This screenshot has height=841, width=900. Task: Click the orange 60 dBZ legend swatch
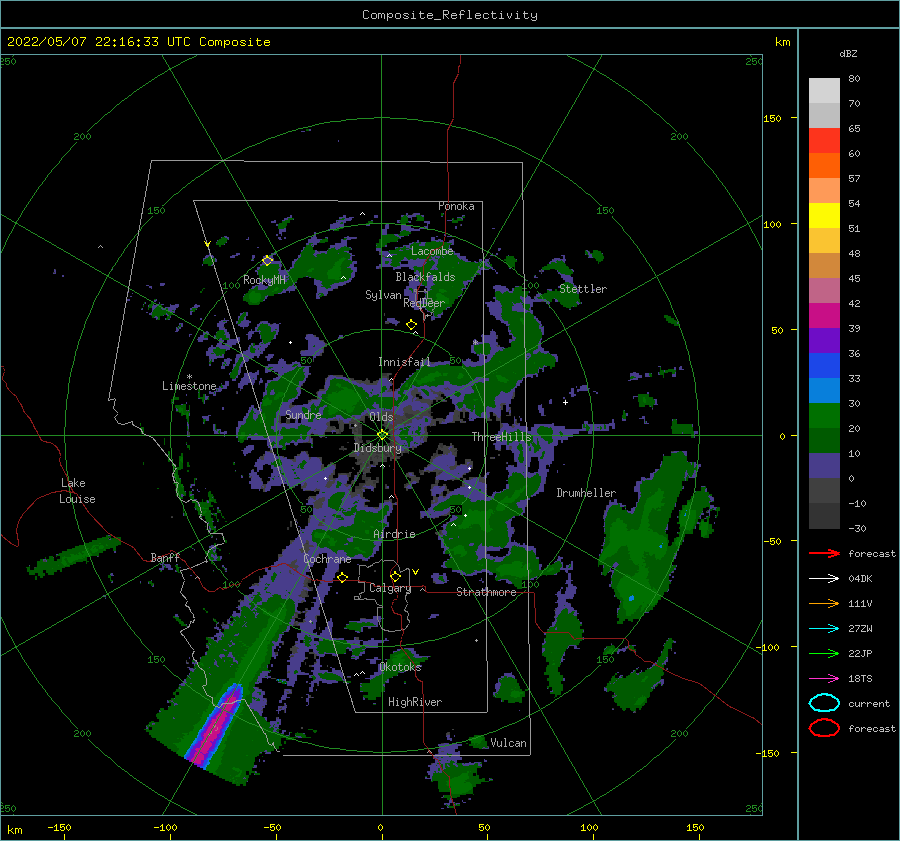point(824,166)
